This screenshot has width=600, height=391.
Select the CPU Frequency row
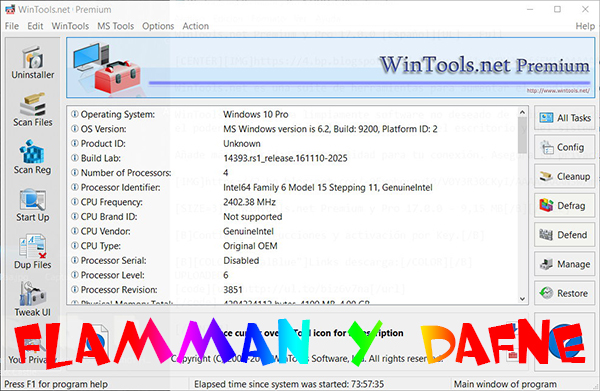(x=293, y=202)
